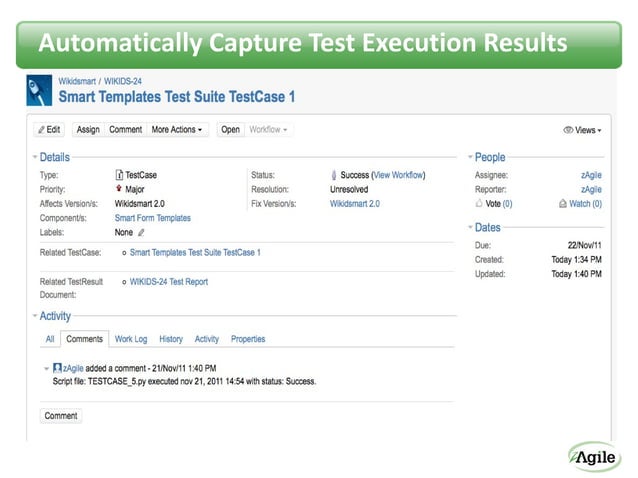Click the Comment button below the activity
Screen dimensions: 638x478
click(61, 415)
